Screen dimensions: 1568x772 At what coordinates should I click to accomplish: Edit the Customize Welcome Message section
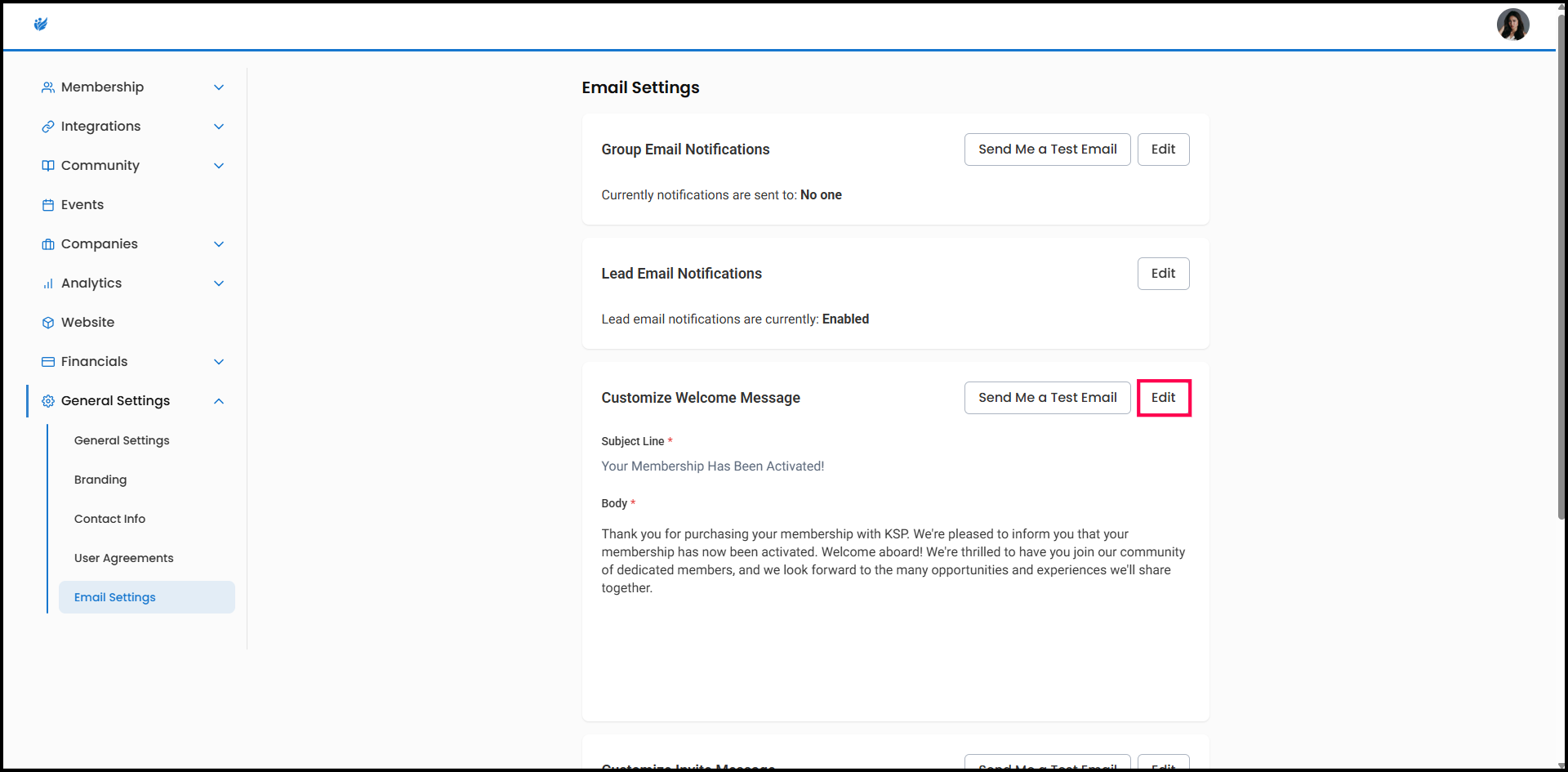click(1163, 398)
